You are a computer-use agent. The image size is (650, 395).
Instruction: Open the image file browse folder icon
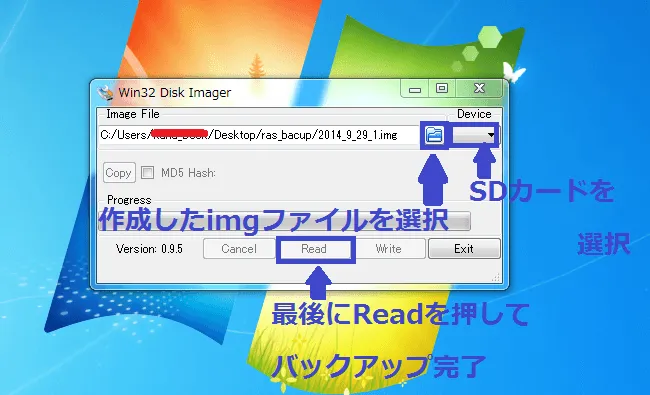[434, 135]
